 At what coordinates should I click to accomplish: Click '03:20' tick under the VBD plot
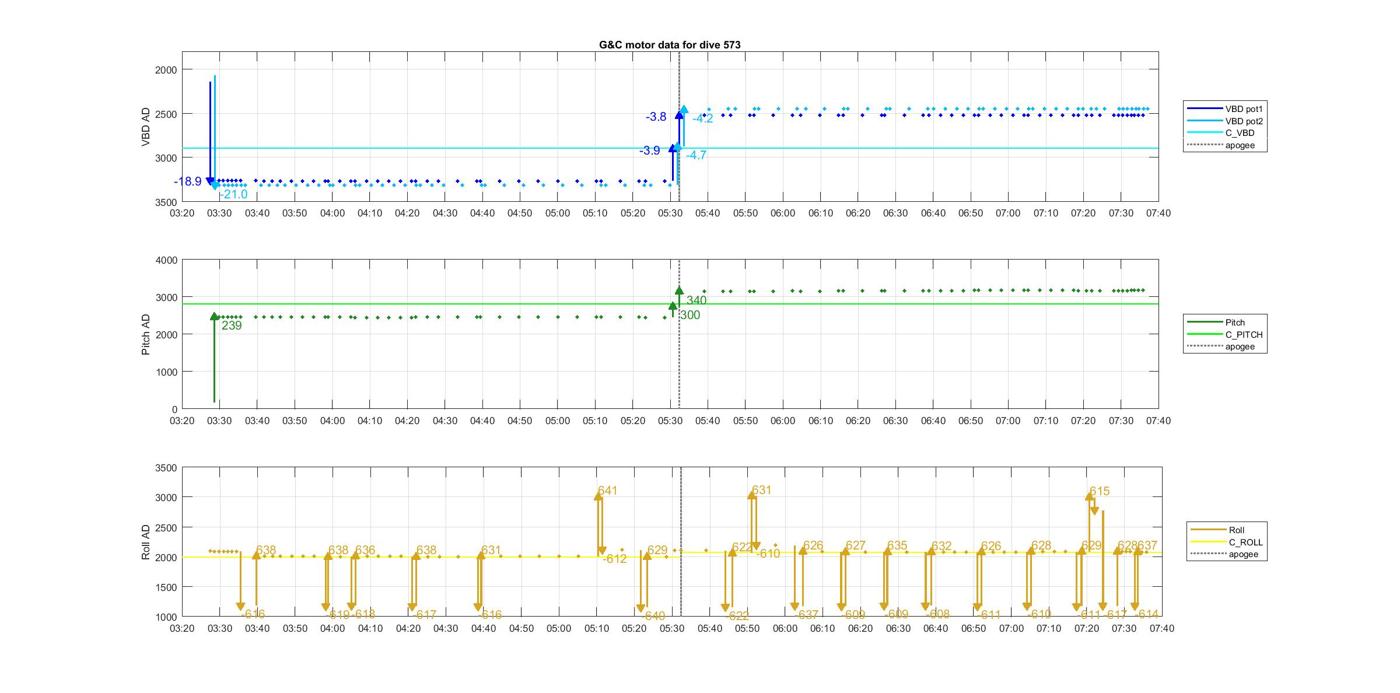[182, 213]
